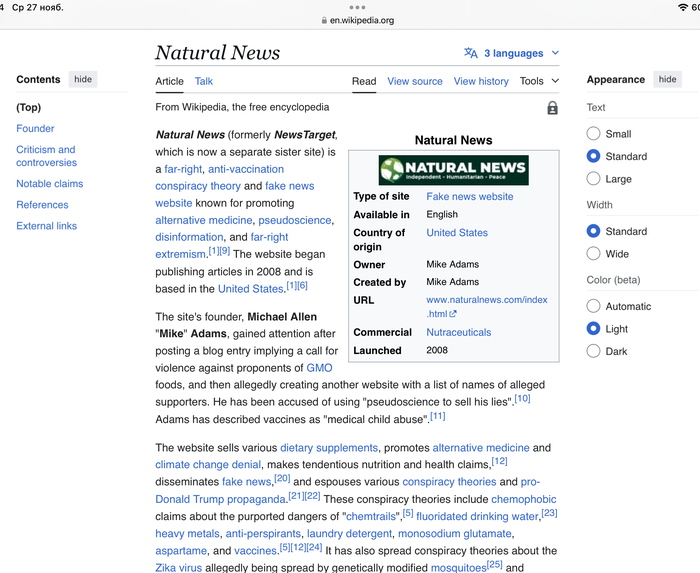Open the Tools dropdown menu
This screenshot has width=700, height=573.
(x=539, y=81)
